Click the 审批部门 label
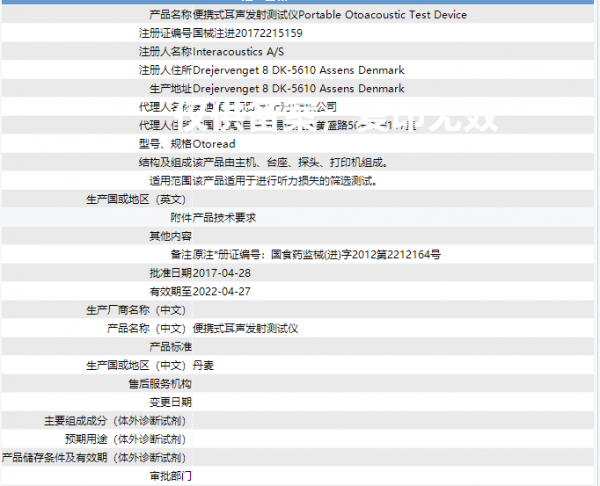 (x=170, y=475)
